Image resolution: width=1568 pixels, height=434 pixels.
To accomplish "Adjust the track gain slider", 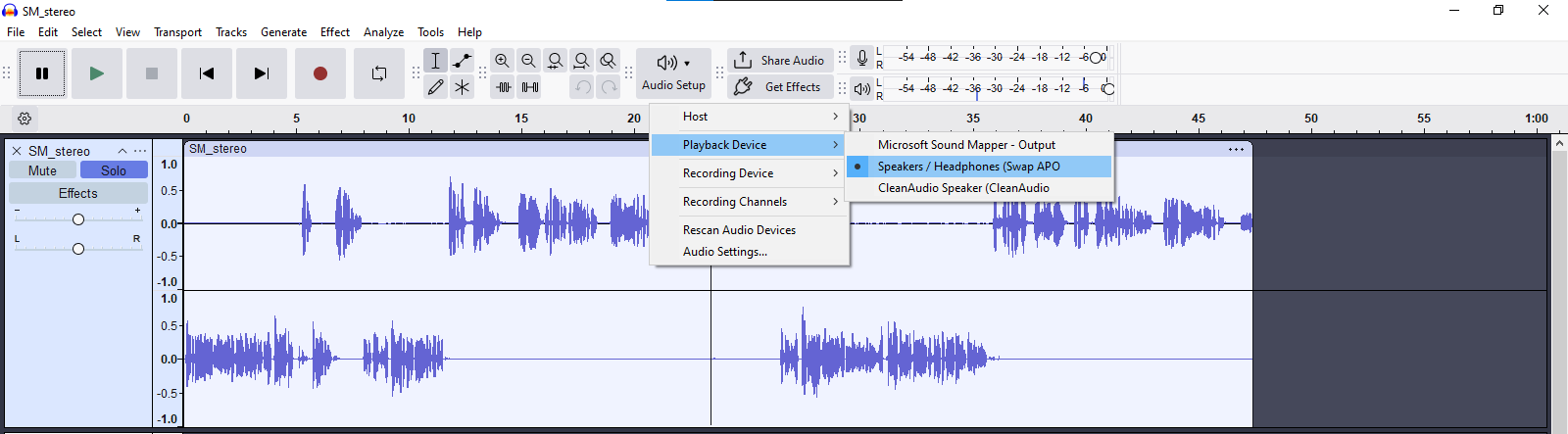I will (x=78, y=219).
